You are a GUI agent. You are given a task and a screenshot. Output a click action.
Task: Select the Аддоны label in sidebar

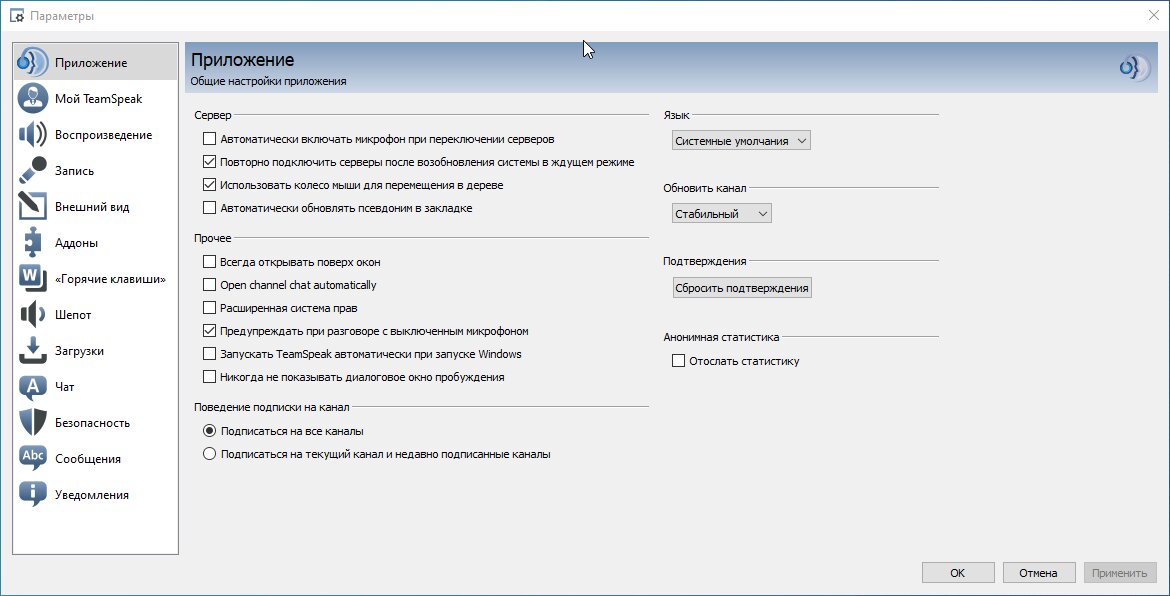click(x=76, y=243)
